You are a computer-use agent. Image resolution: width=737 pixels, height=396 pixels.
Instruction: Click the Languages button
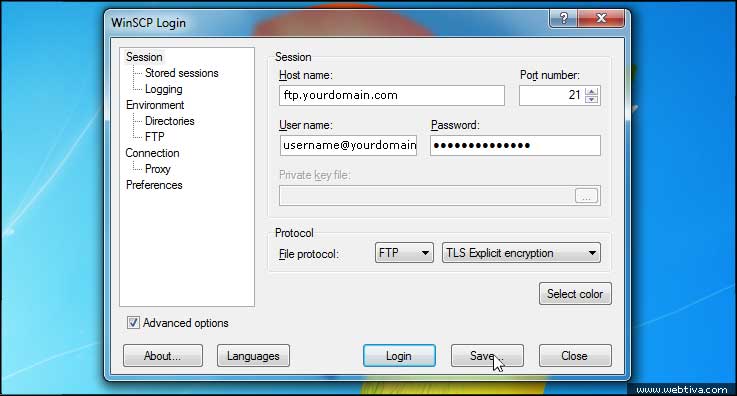tap(253, 356)
